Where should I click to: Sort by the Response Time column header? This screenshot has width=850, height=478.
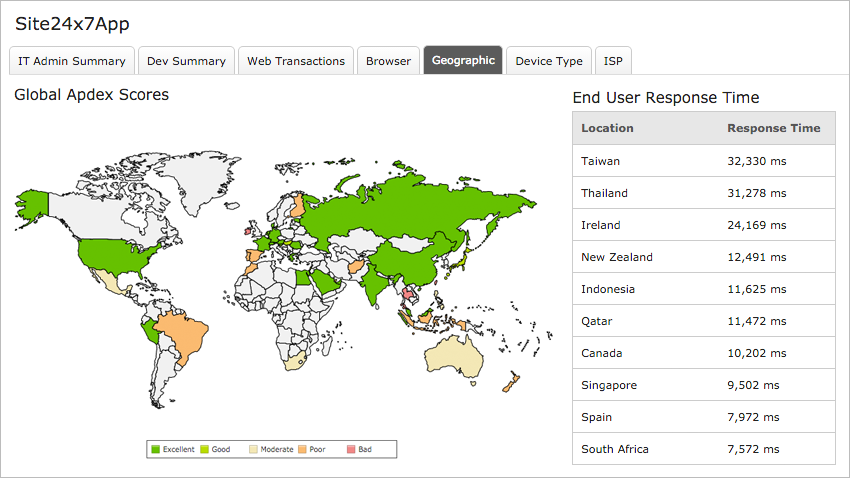click(774, 128)
